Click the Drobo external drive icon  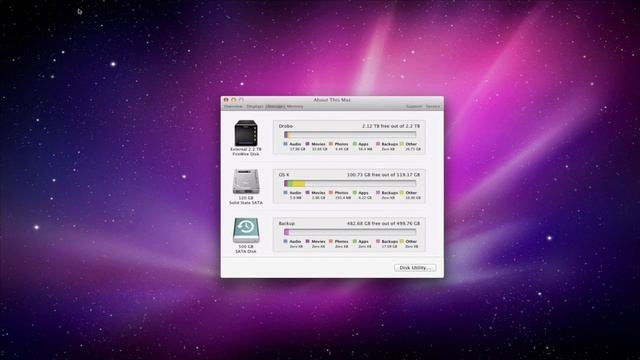246,133
